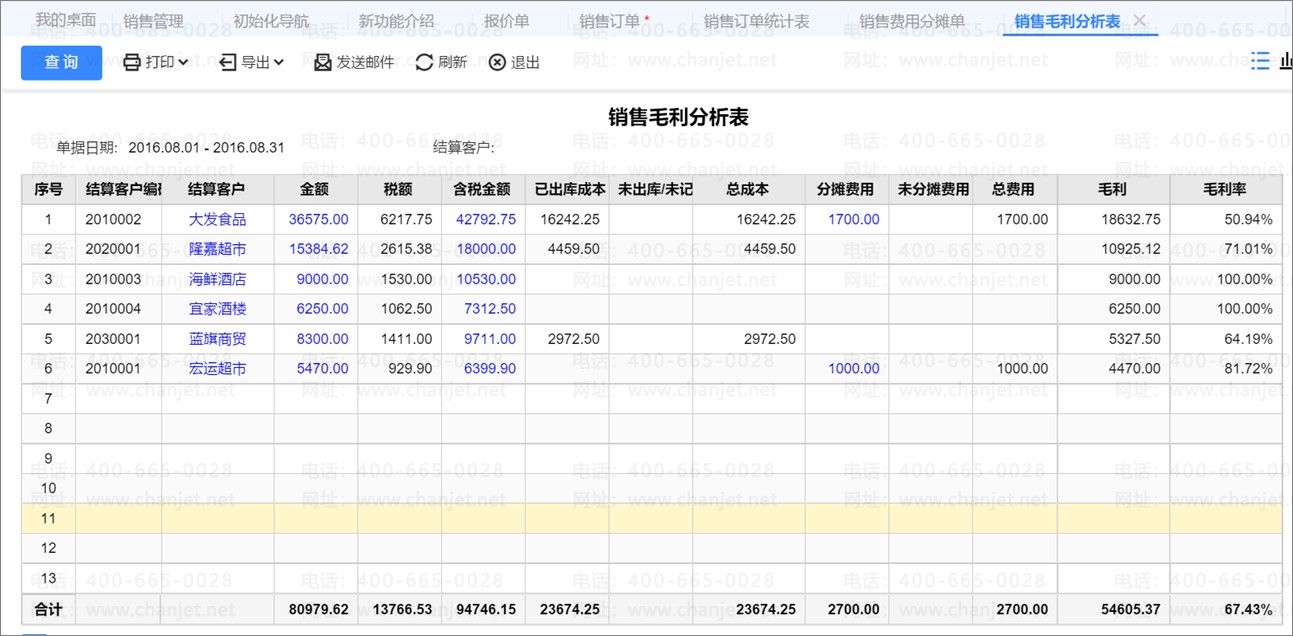
Task: Click amount link 15384.62 for 隆嘉超市
Action: tap(318, 249)
